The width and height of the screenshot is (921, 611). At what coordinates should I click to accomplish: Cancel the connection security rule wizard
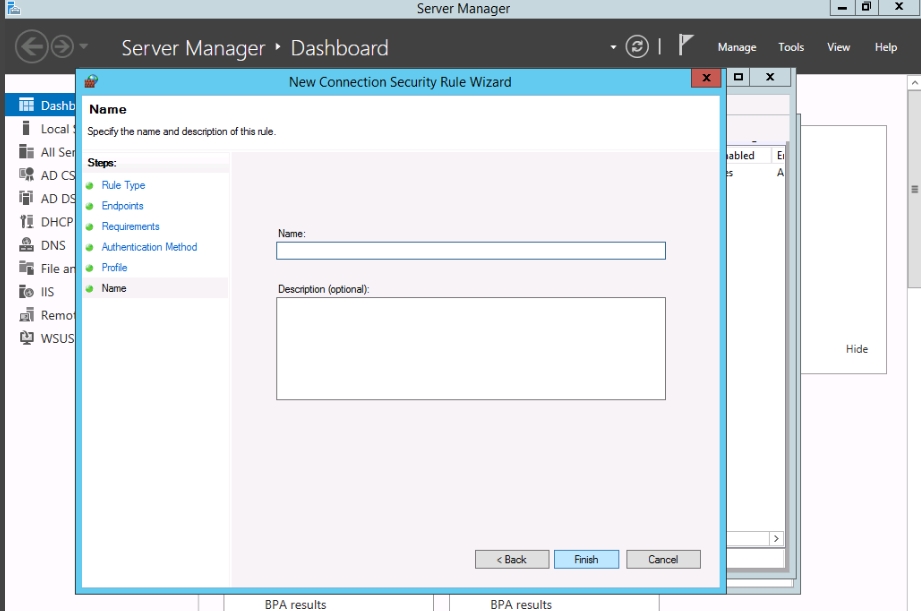663,560
